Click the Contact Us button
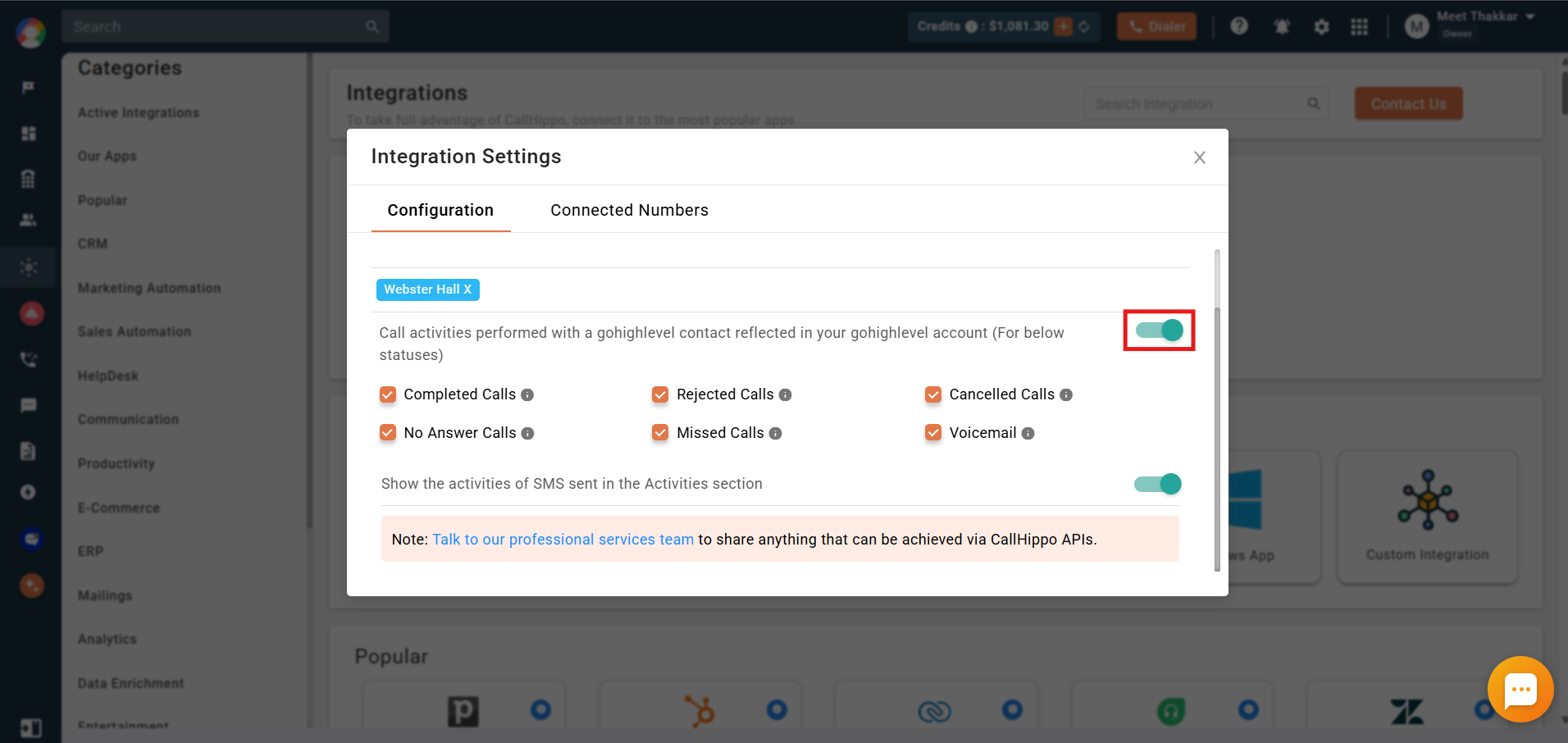 coord(1408,104)
